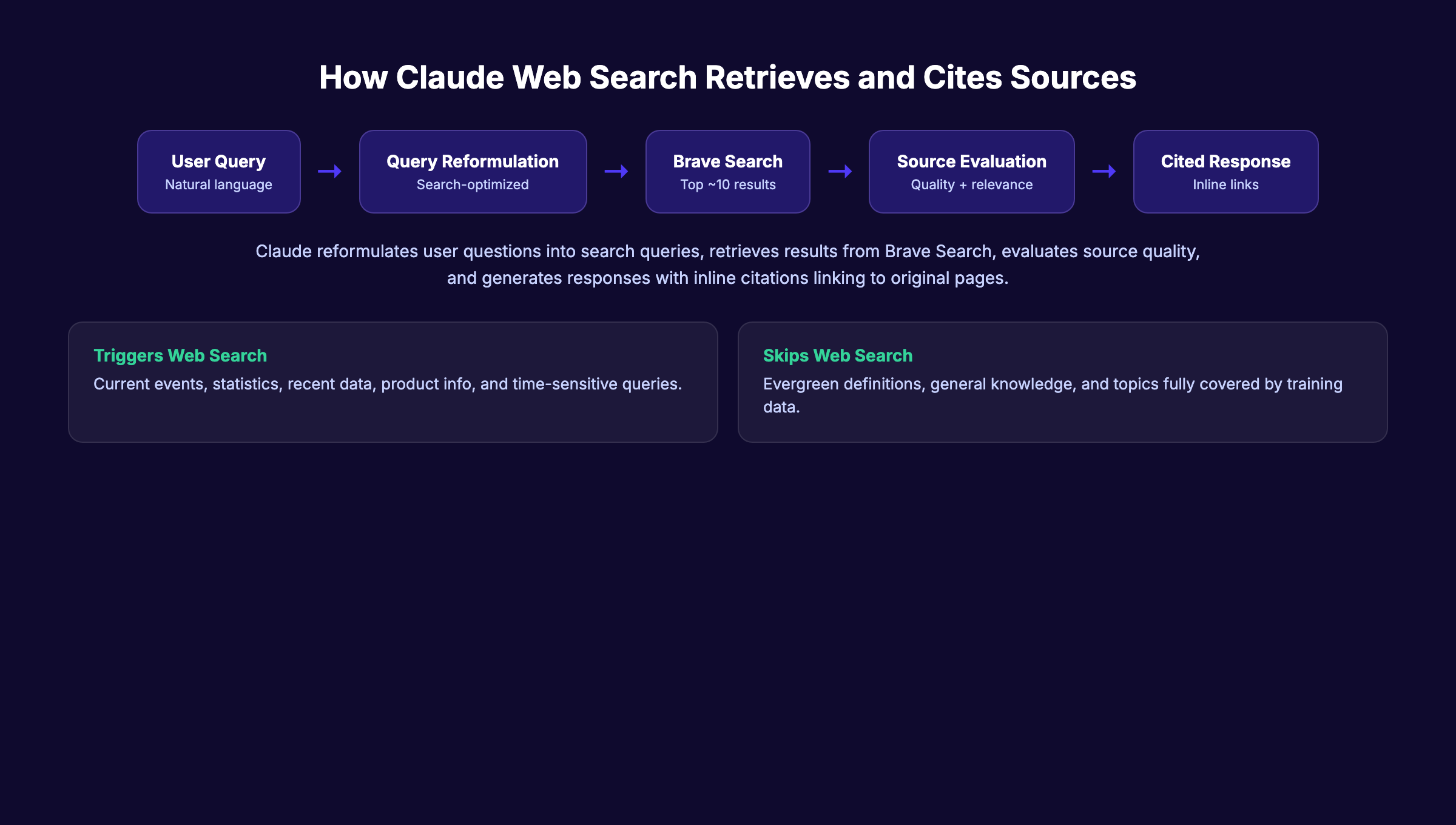This screenshot has width=1456, height=825.
Task: Click the Cited Response stage
Action: 1225,171
